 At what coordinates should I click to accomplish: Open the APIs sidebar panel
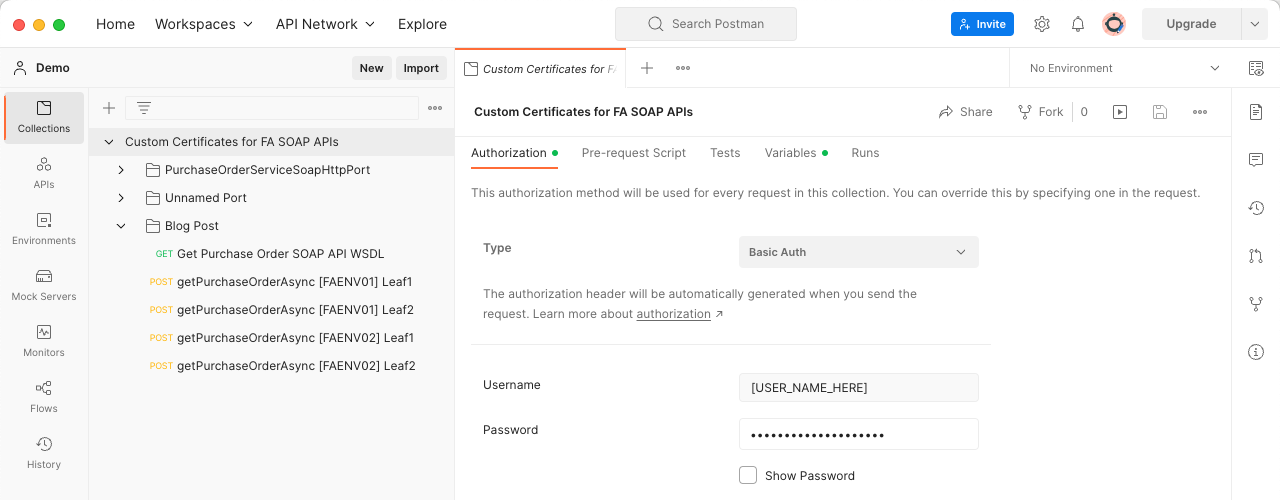pos(44,173)
